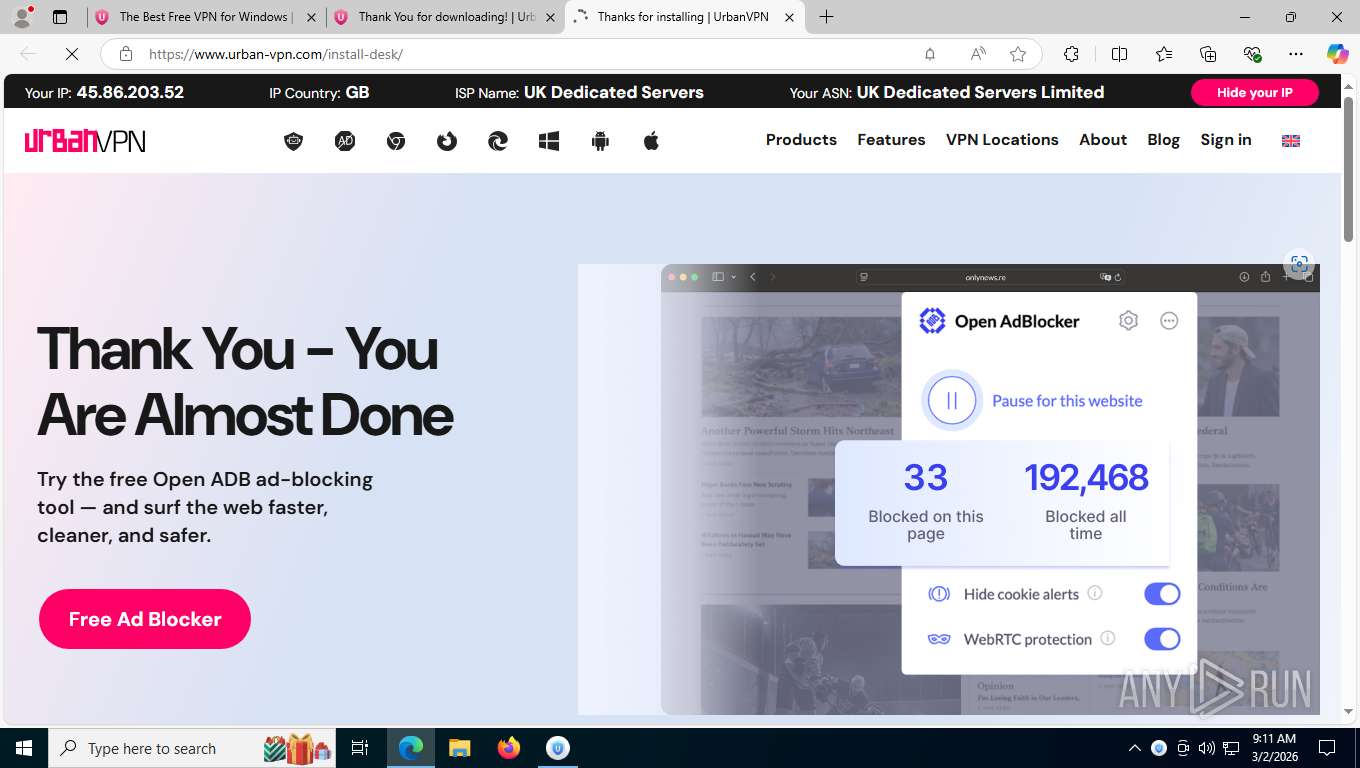Open the volume control in system tray
This screenshot has height=768, width=1360.
1207,748
